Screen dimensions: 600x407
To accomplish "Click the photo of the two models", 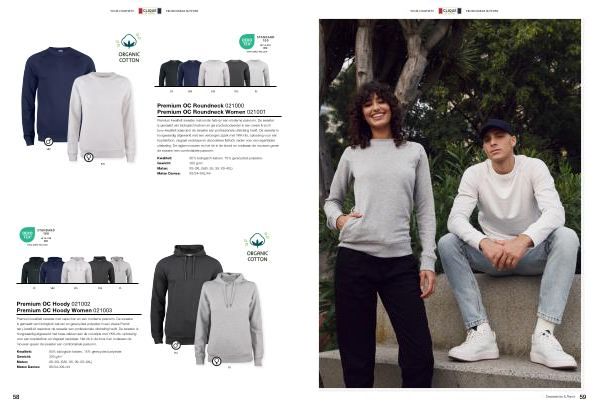I will click(450, 204).
